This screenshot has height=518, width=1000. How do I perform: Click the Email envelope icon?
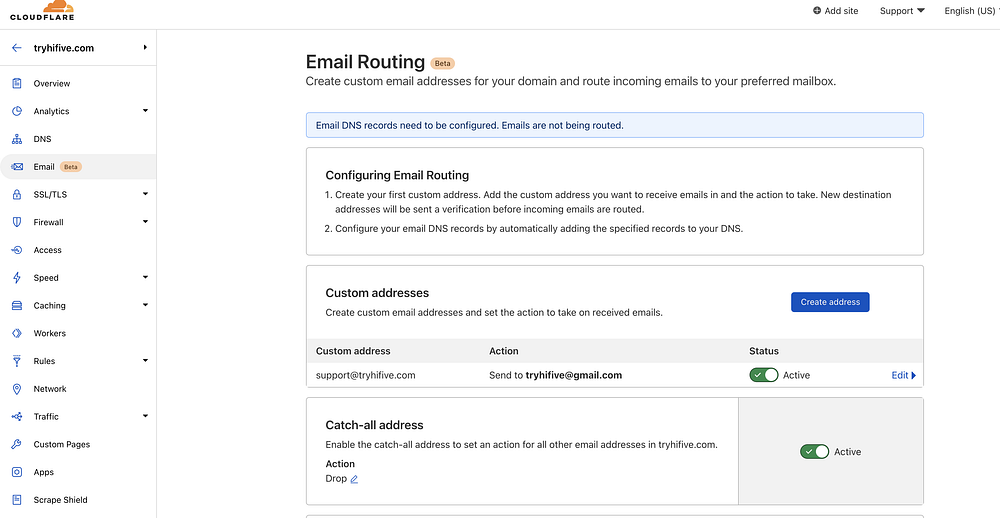(x=17, y=167)
